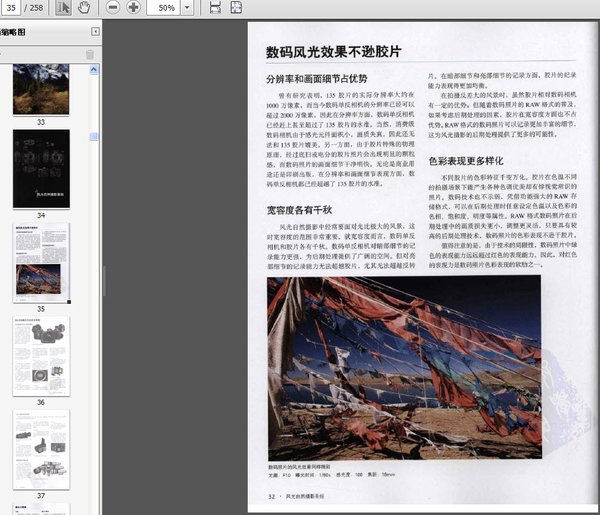
Task: Go to page 37 thumbnail
Action: pyautogui.click(x=41, y=448)
